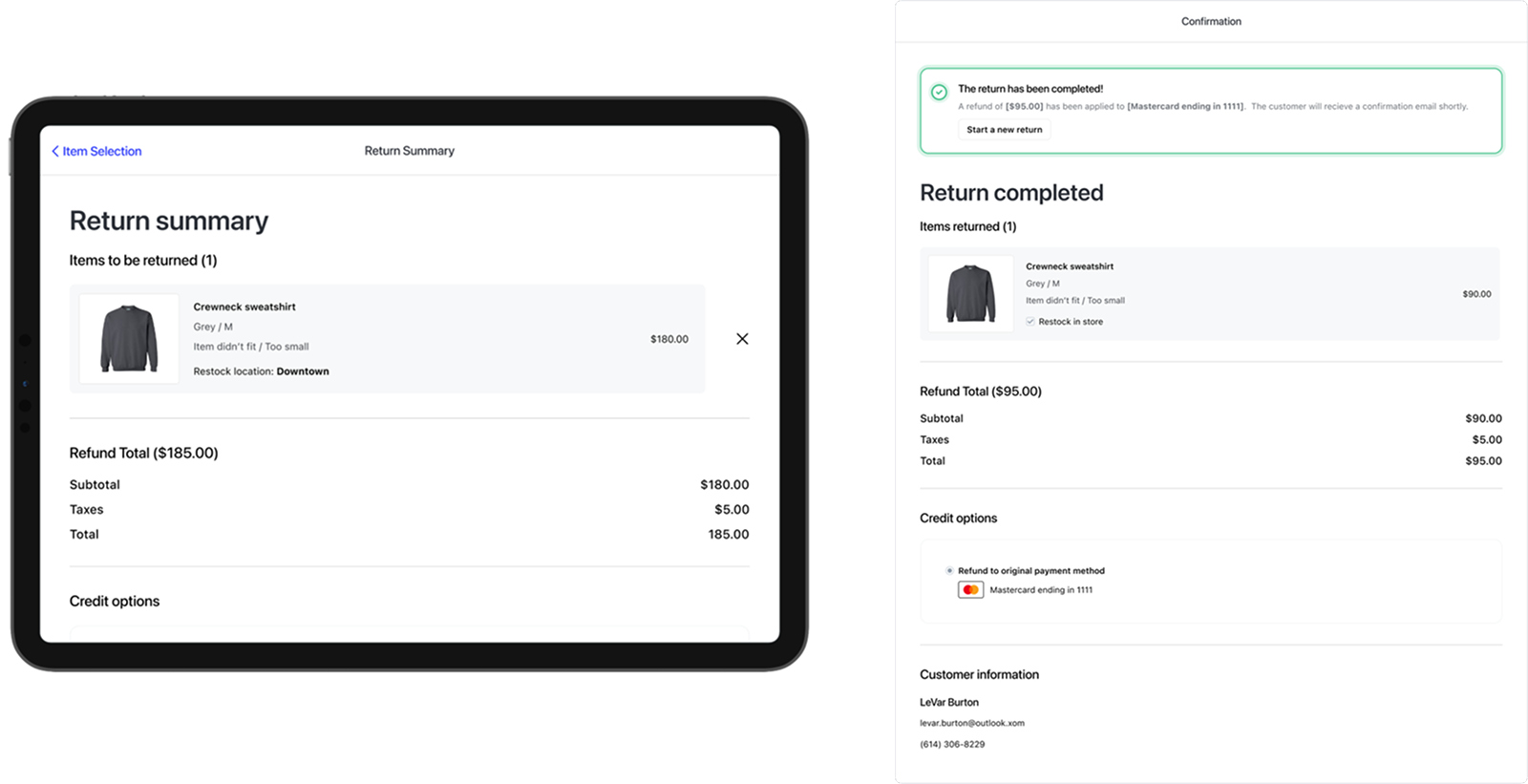Click the phone number (614) 306-8229
This screenshot has width=1528, height=784.
point(952,744)
